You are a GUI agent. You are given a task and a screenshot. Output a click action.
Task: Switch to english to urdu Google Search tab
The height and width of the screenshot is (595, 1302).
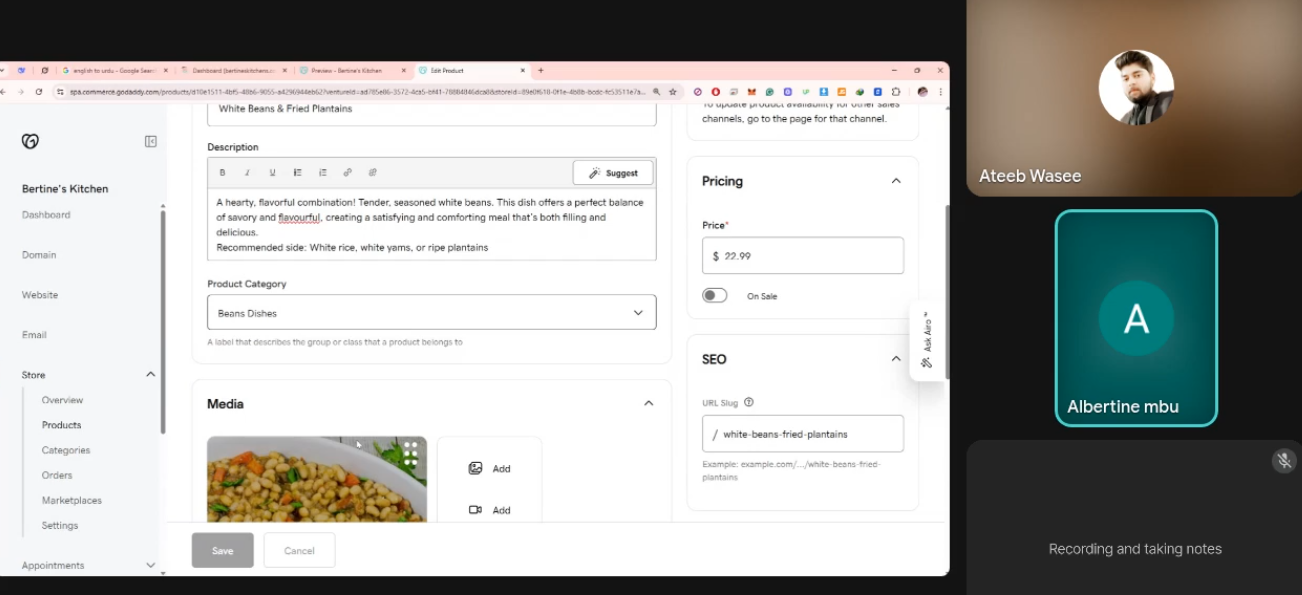click(x=116, y=70)
